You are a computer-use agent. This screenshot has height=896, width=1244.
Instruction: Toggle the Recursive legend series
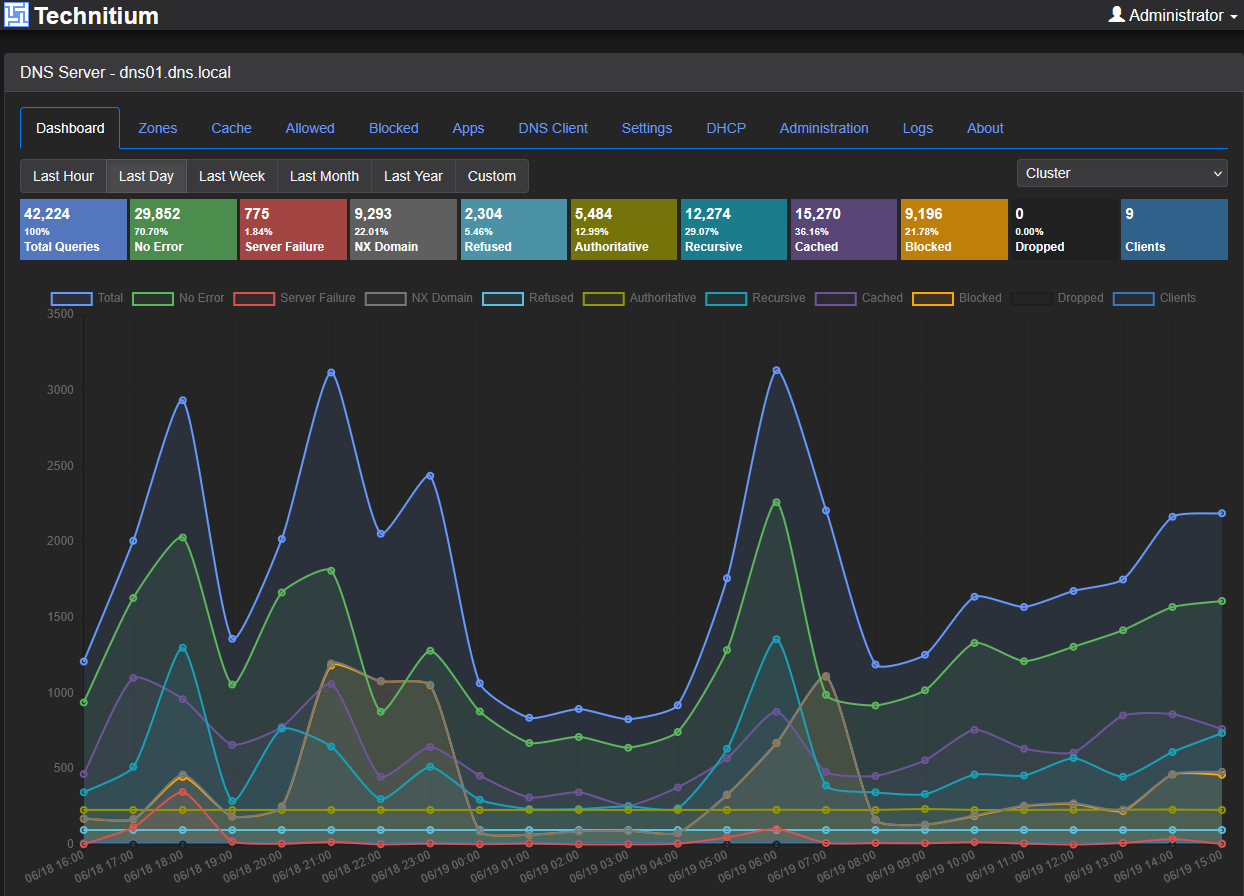click(755, 298)
